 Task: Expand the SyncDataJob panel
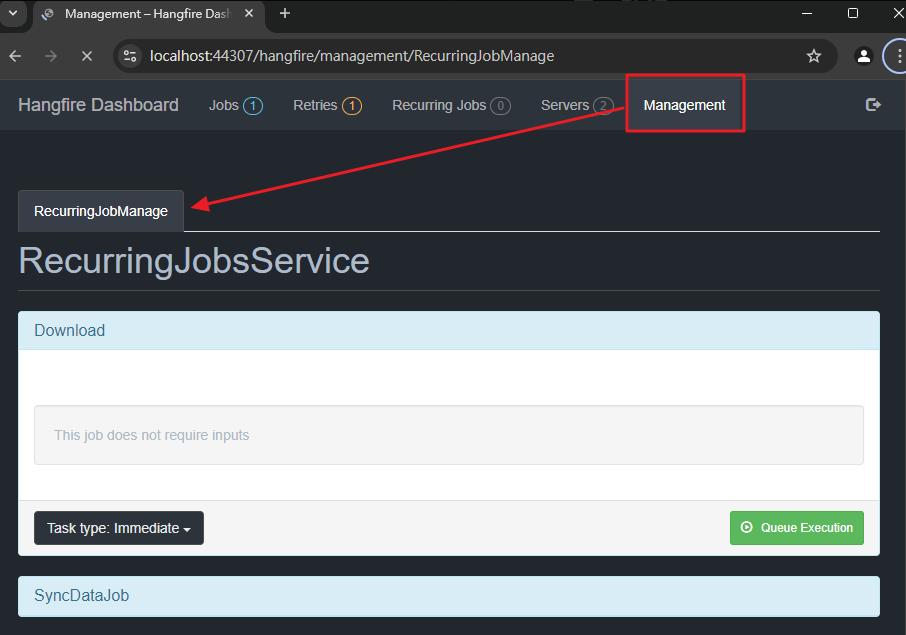[x=449, y=596]
